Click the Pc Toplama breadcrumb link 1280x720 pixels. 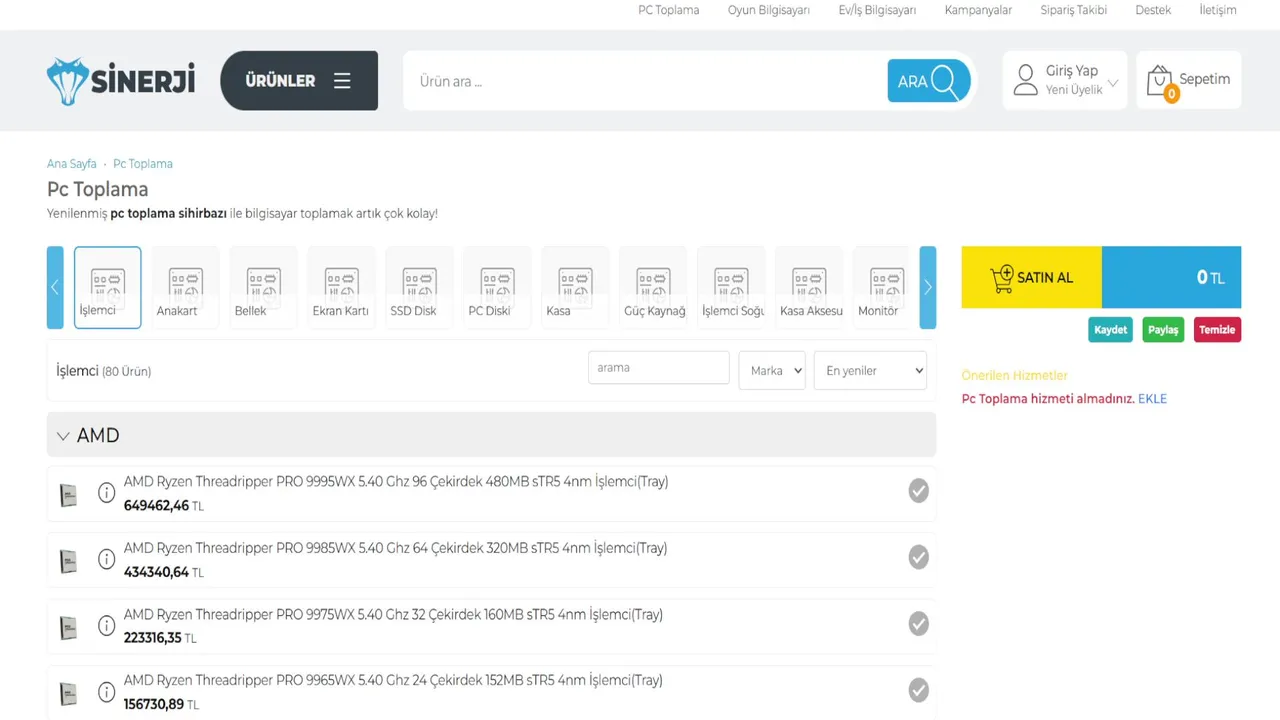[x=143, y=164]
